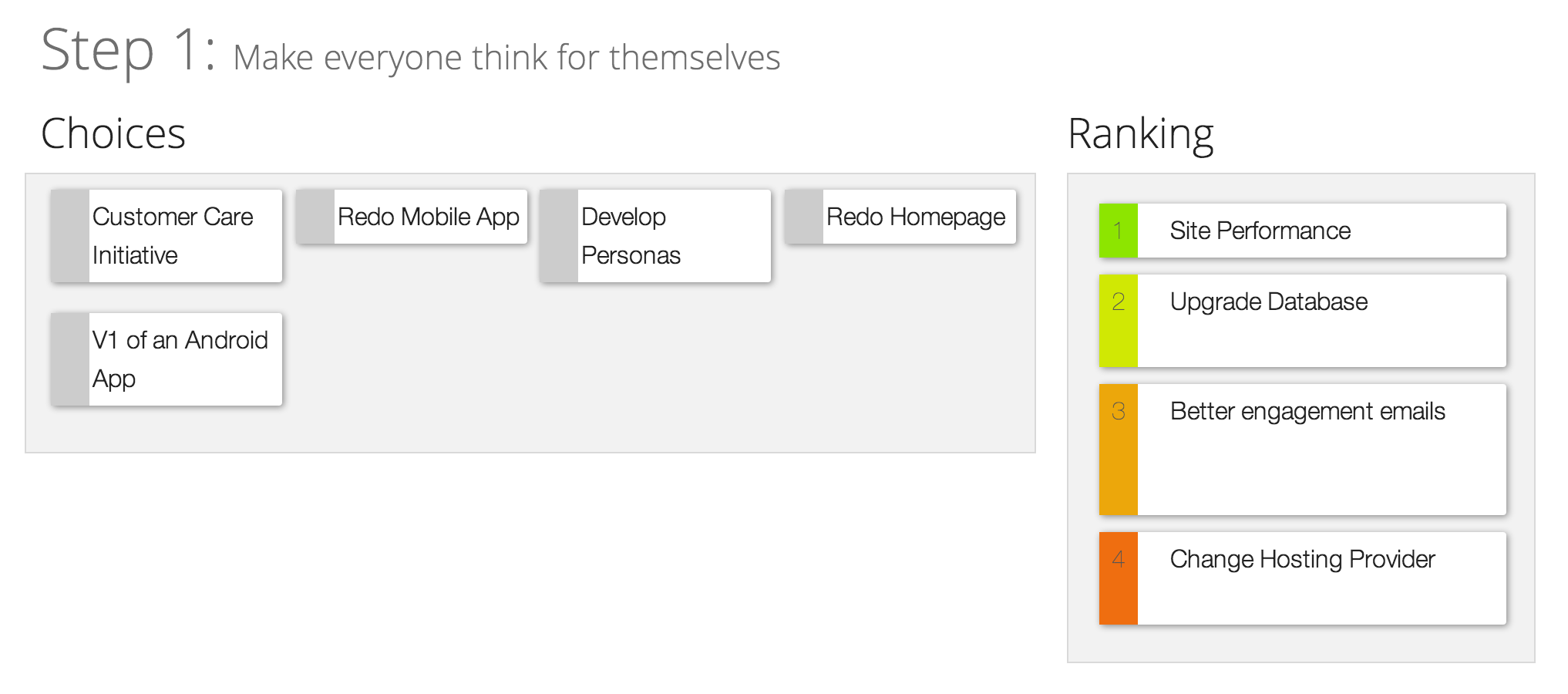The width and height of the screenshot is (1568, 694).
Task: Click the Upgrade Database ranked item text
Action: tap(1269, 302)
